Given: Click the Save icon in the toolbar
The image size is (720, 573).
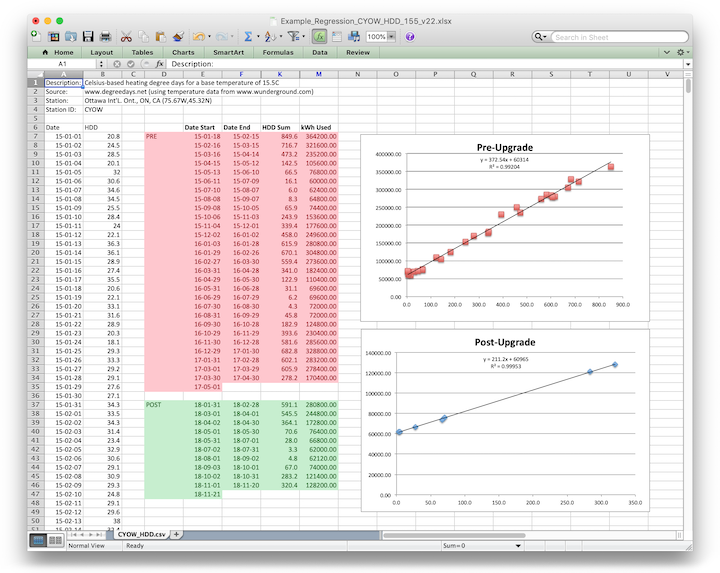Looking at the screenshot, I should coord(89,37).
